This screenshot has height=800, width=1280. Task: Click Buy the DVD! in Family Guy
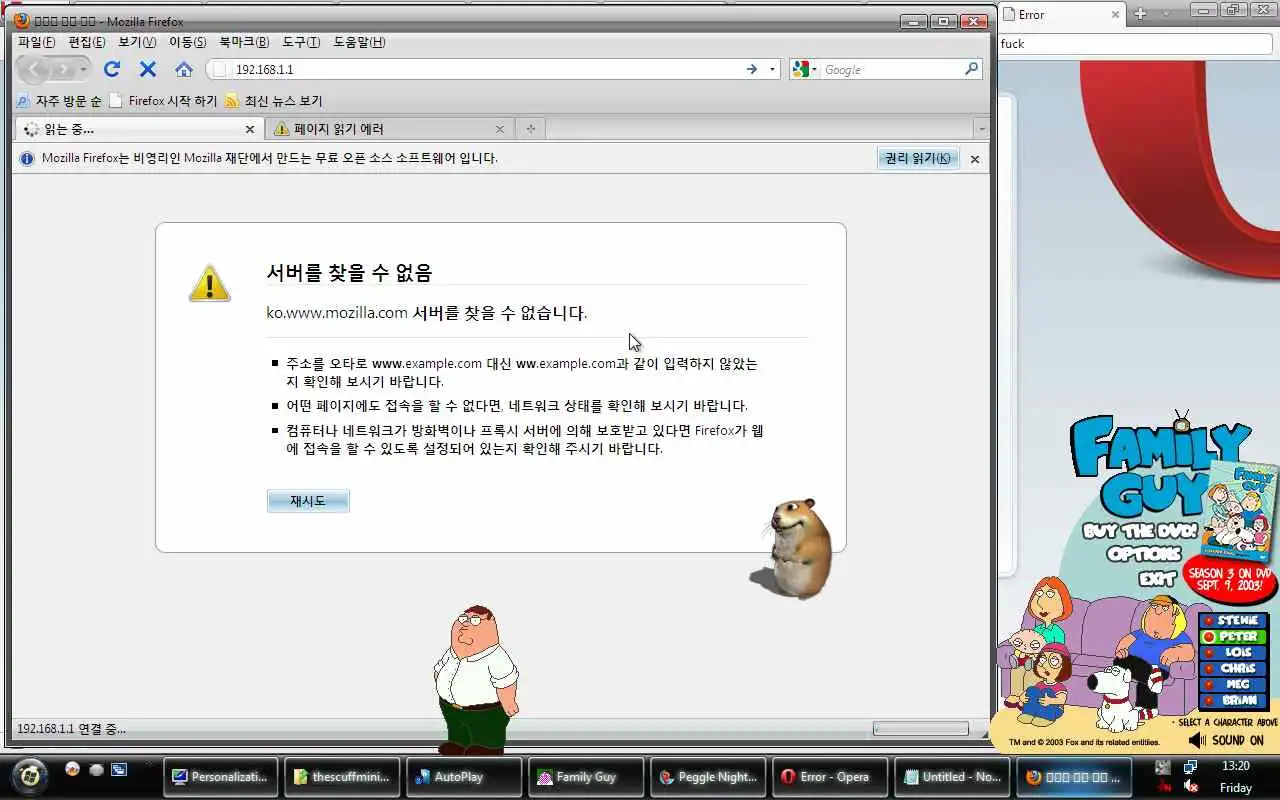click(1140, 531)
